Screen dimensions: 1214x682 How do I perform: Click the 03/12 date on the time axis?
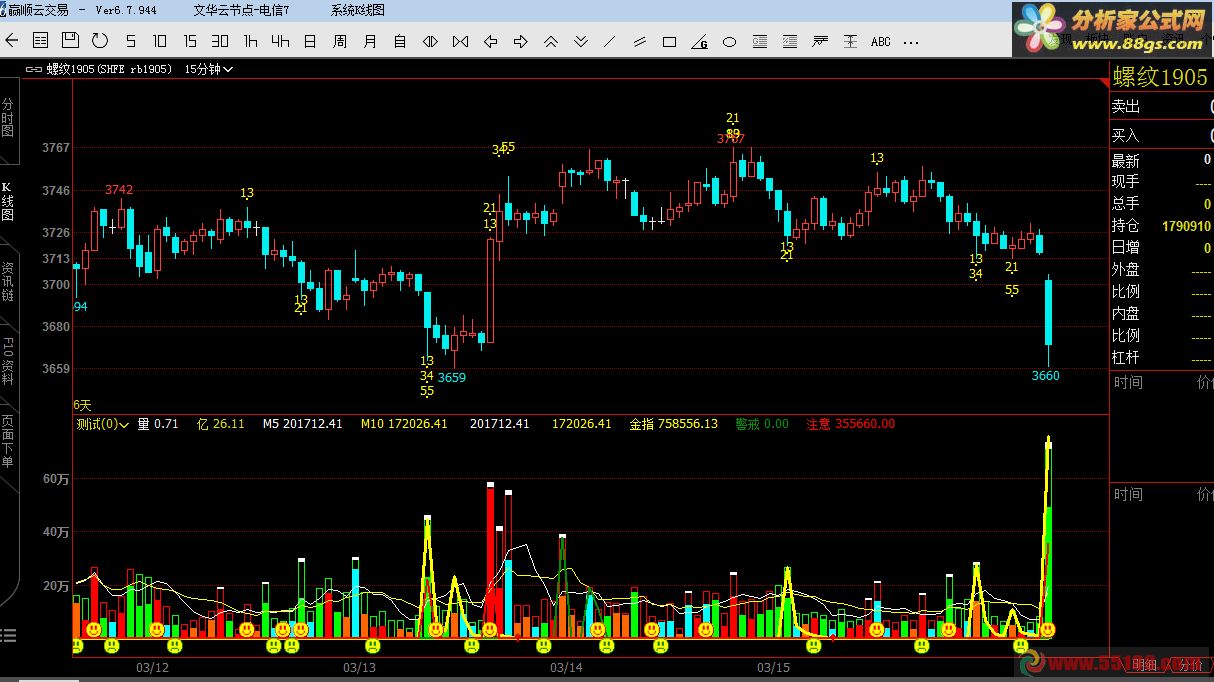[152, 667]
